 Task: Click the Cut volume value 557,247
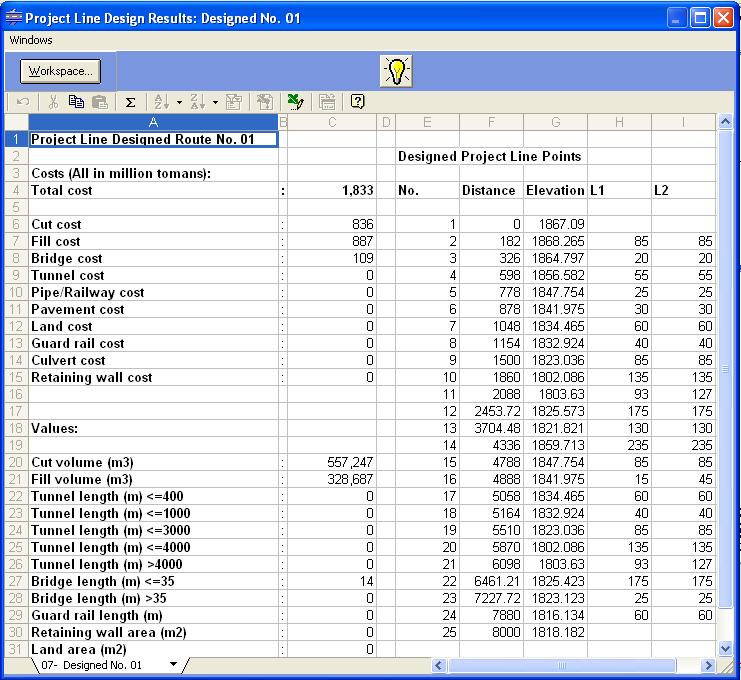tap(332, 463)
